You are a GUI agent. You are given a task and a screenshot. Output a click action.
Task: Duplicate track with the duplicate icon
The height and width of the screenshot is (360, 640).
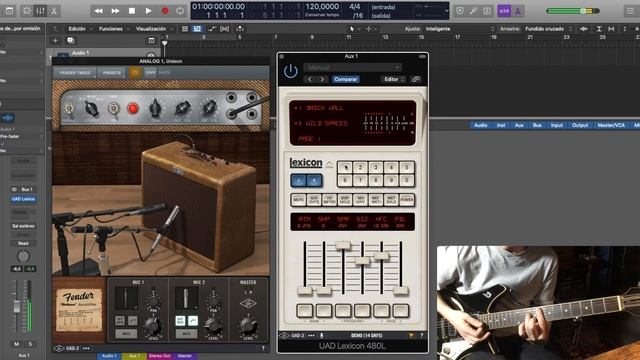pyautogui.click(x=70, y=40)
